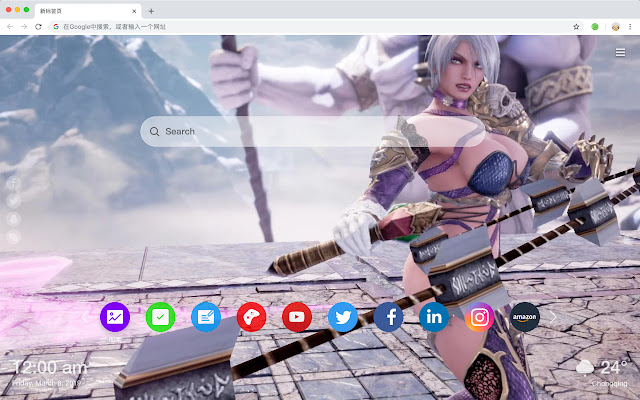Viewport: 640px width, 400px height.
Task: Bookmark this page with the star icon
Action: (576, 27)
